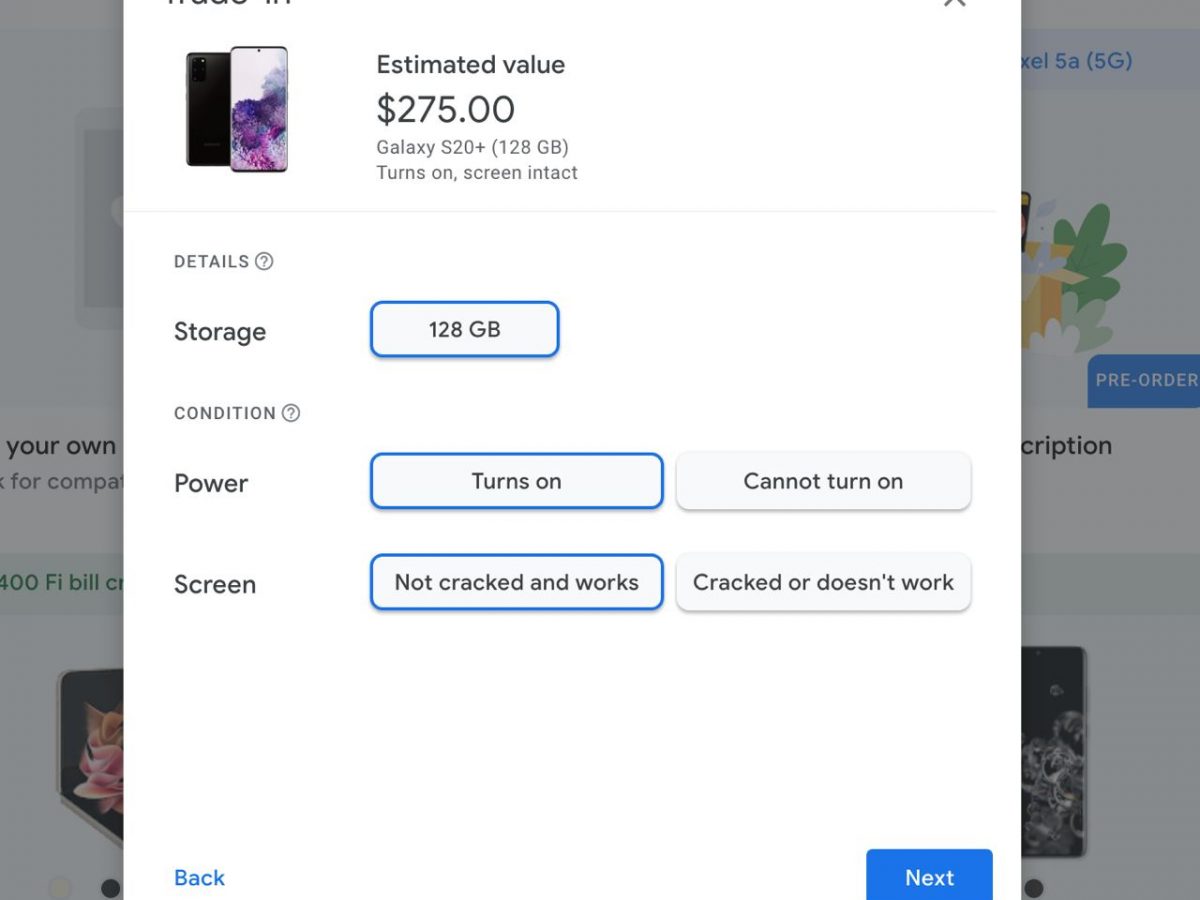Open the Details help question-mark icon
This screenshot has width=1200, height=900.
[x=264, y=262]
